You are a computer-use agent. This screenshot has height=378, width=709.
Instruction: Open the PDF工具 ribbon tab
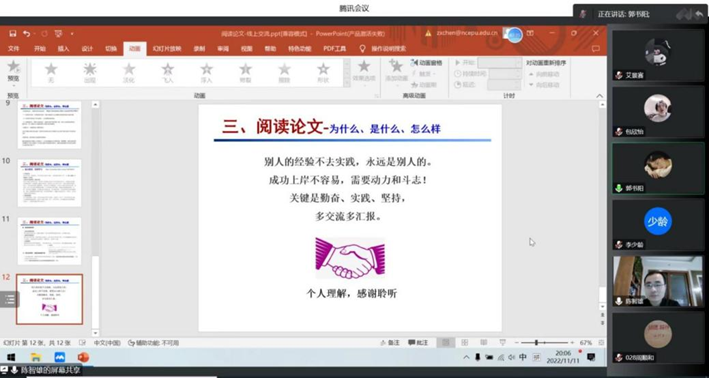[x=335, y=48]
